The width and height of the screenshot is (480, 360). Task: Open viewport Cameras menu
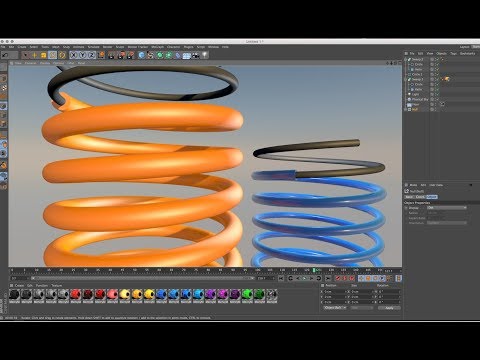pyautogui.click(x=31, y=63)
